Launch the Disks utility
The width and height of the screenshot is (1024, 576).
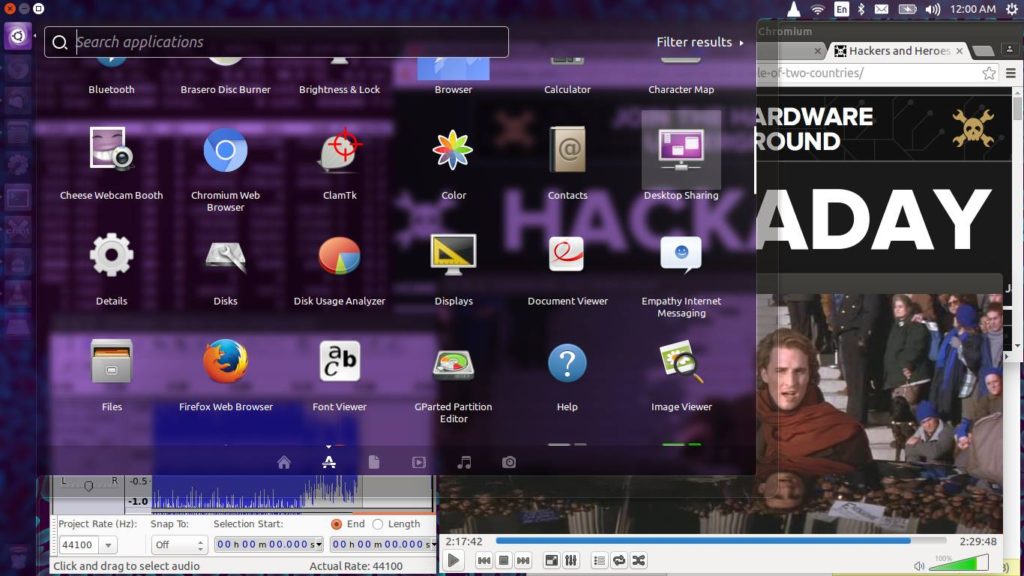pos(225,257)
